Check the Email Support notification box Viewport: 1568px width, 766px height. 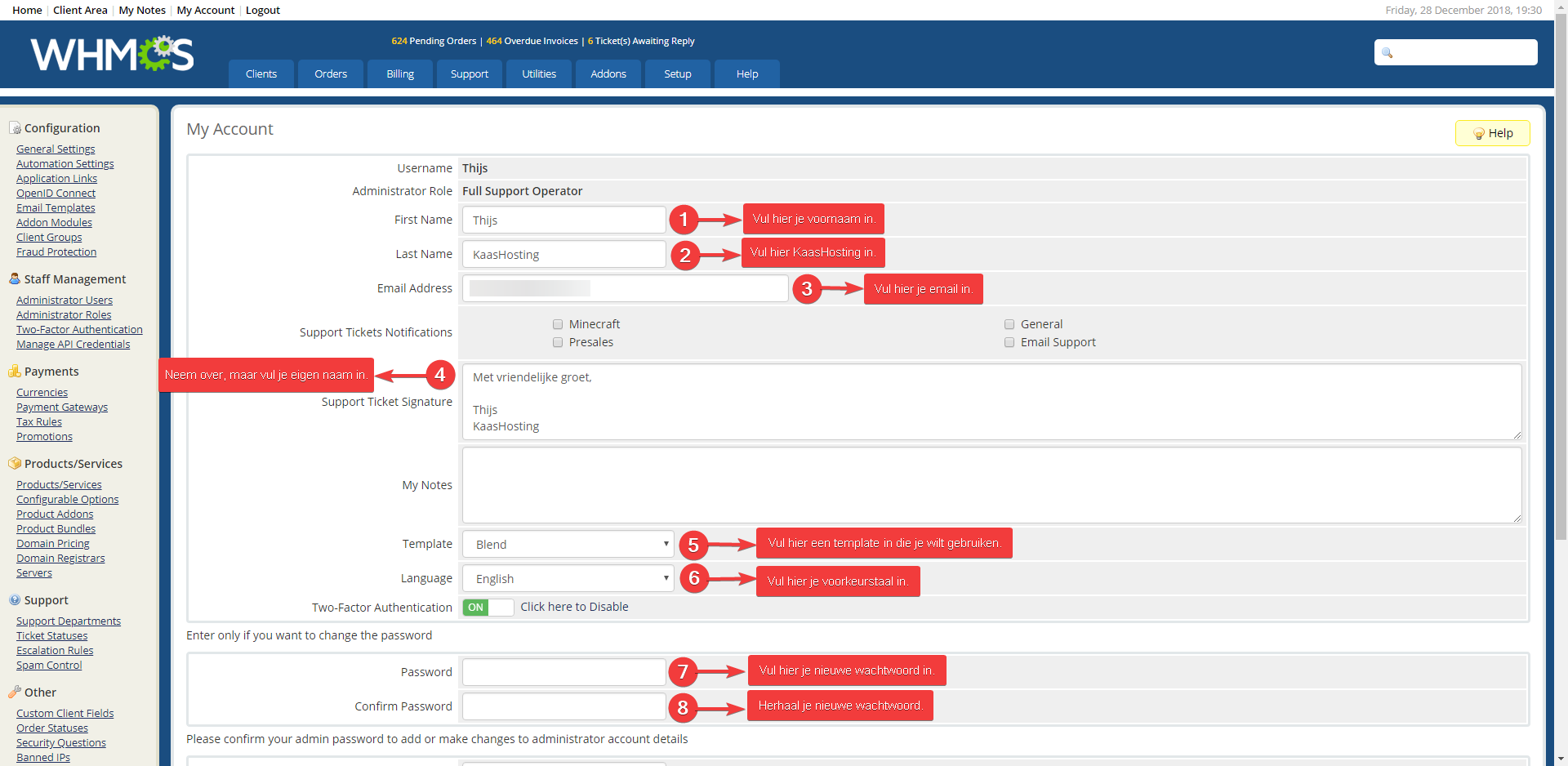(x=1009, y=342)
